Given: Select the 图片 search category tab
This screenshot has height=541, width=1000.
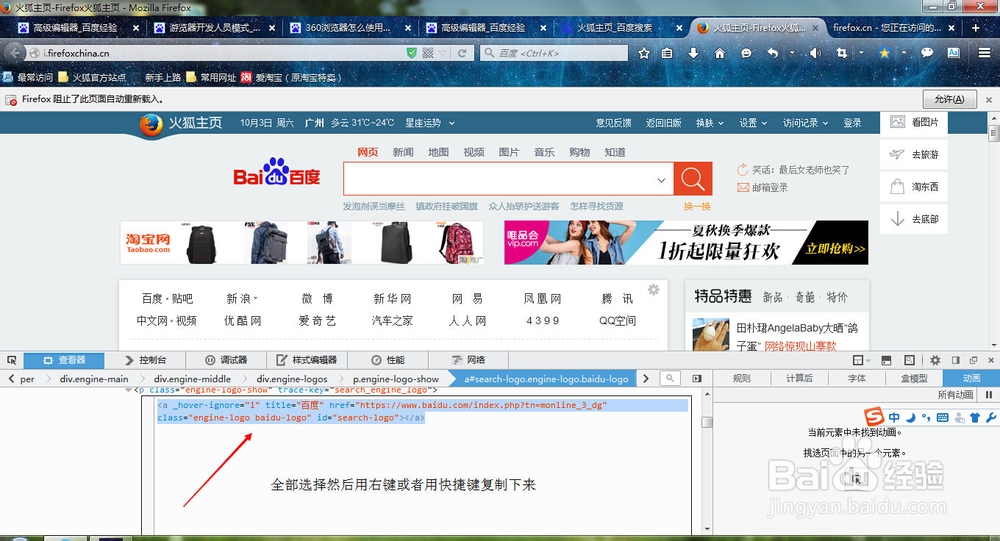Looking at the screenshot, I should (509, 152).
